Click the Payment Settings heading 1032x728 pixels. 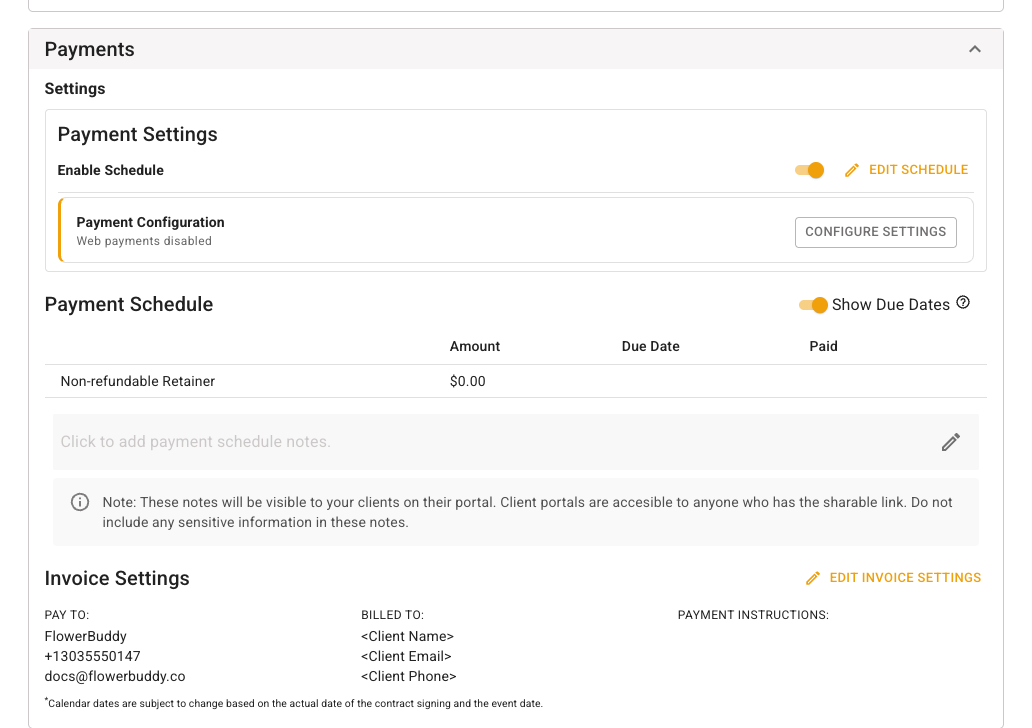point(138,134)
